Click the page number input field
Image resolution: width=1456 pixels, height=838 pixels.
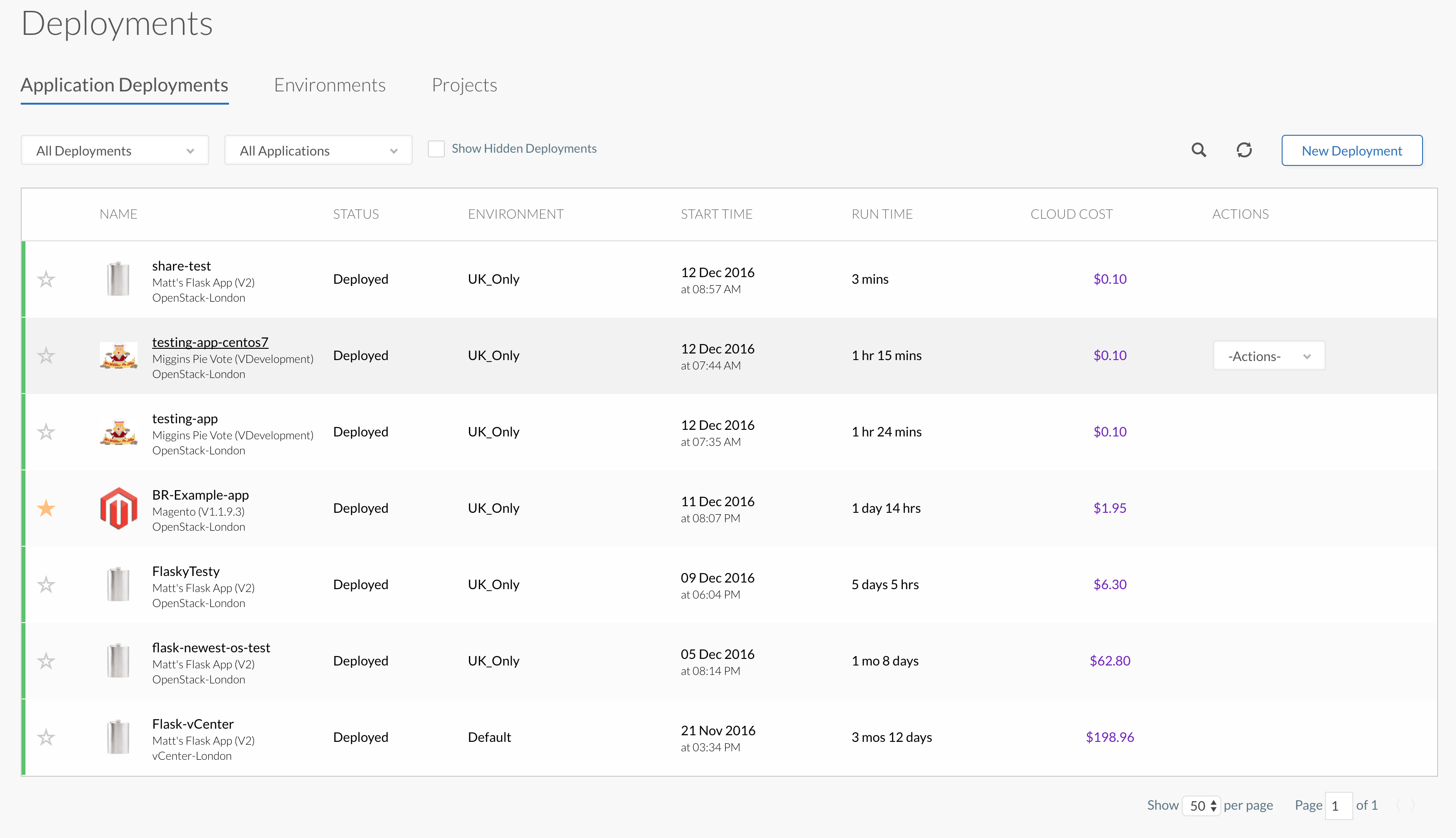click(x=1338, y=806)
